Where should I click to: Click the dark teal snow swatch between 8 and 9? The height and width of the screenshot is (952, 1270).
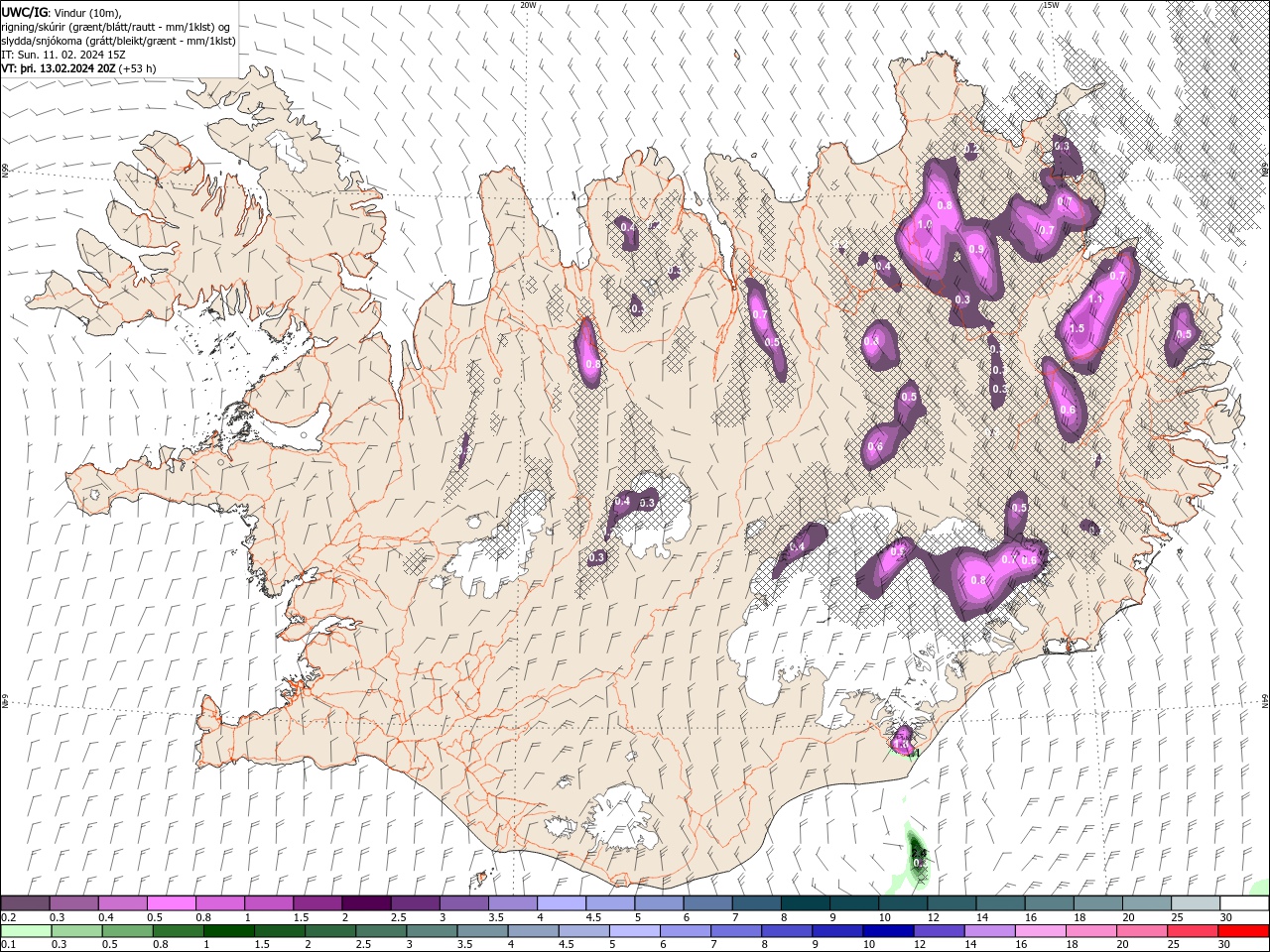[x=805, y=903]
